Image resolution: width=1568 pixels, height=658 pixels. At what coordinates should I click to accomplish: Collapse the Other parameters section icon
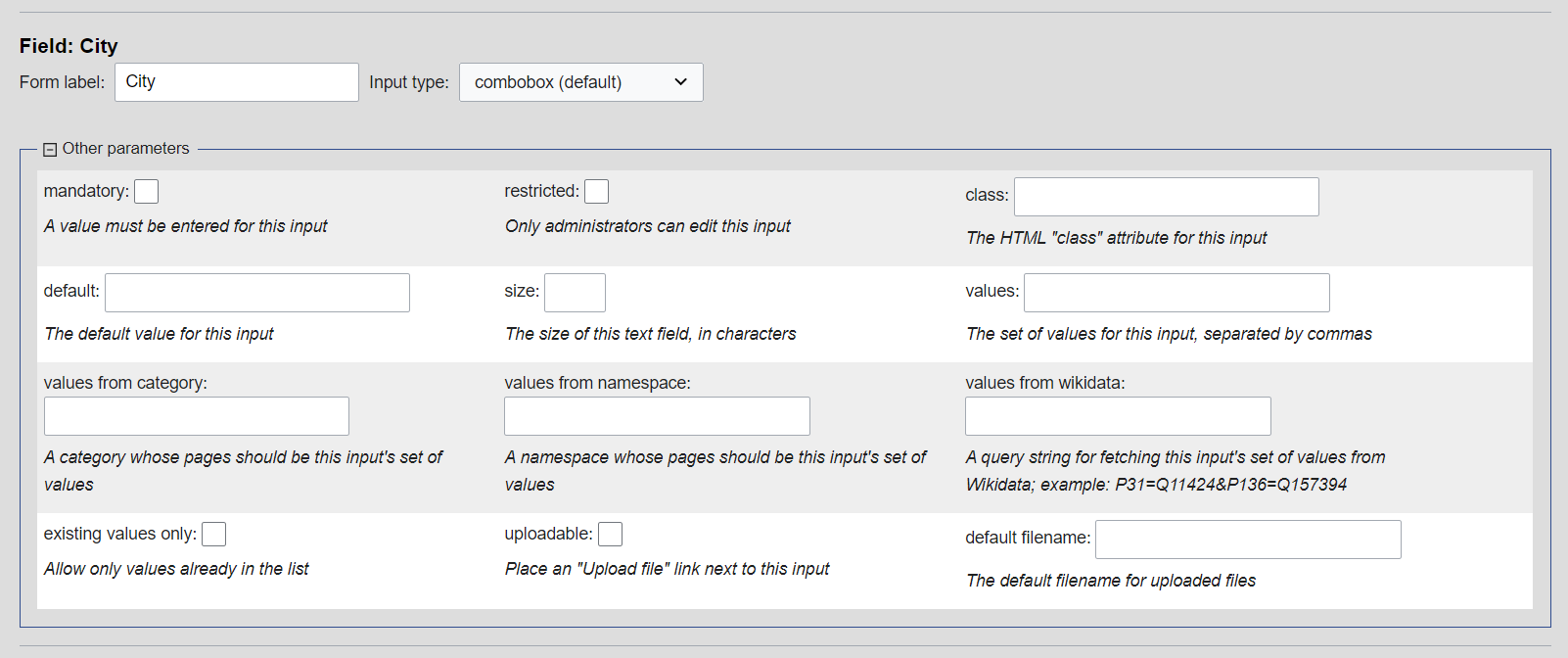(50, 150)
